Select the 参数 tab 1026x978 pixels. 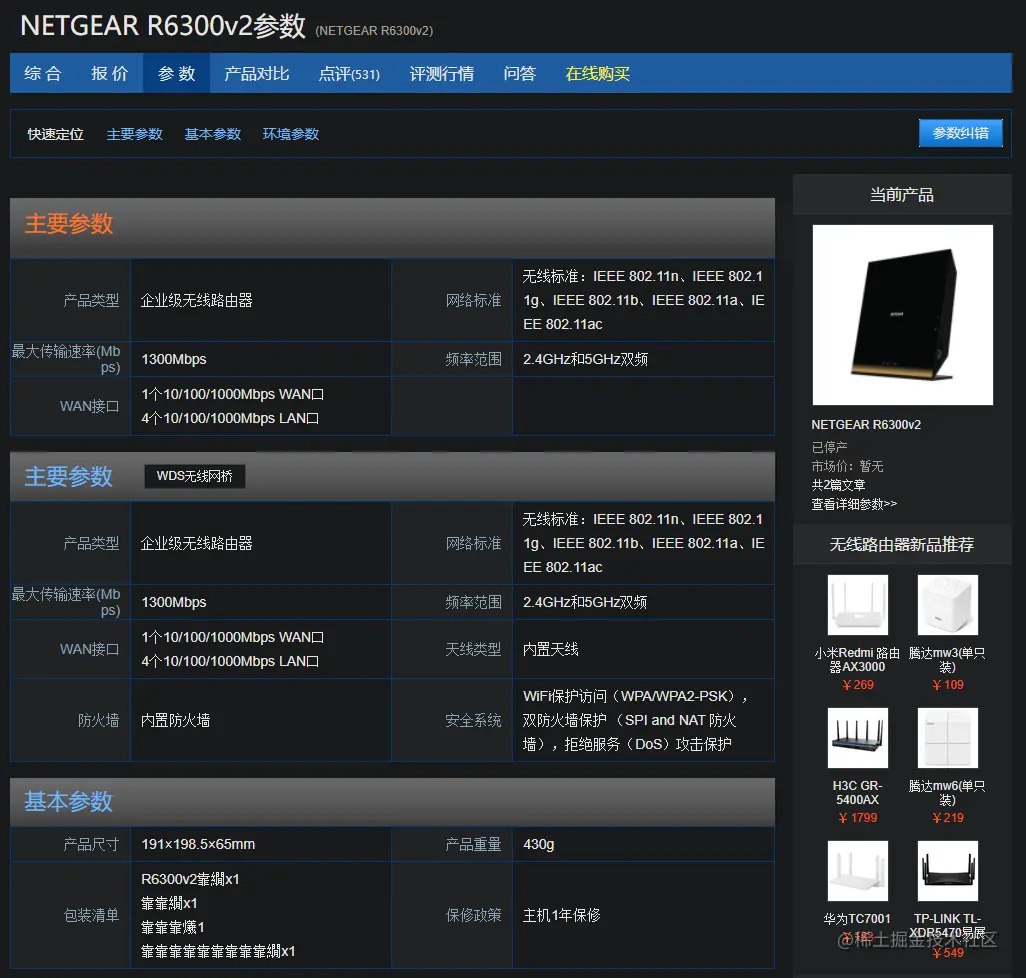pos(175,72)
